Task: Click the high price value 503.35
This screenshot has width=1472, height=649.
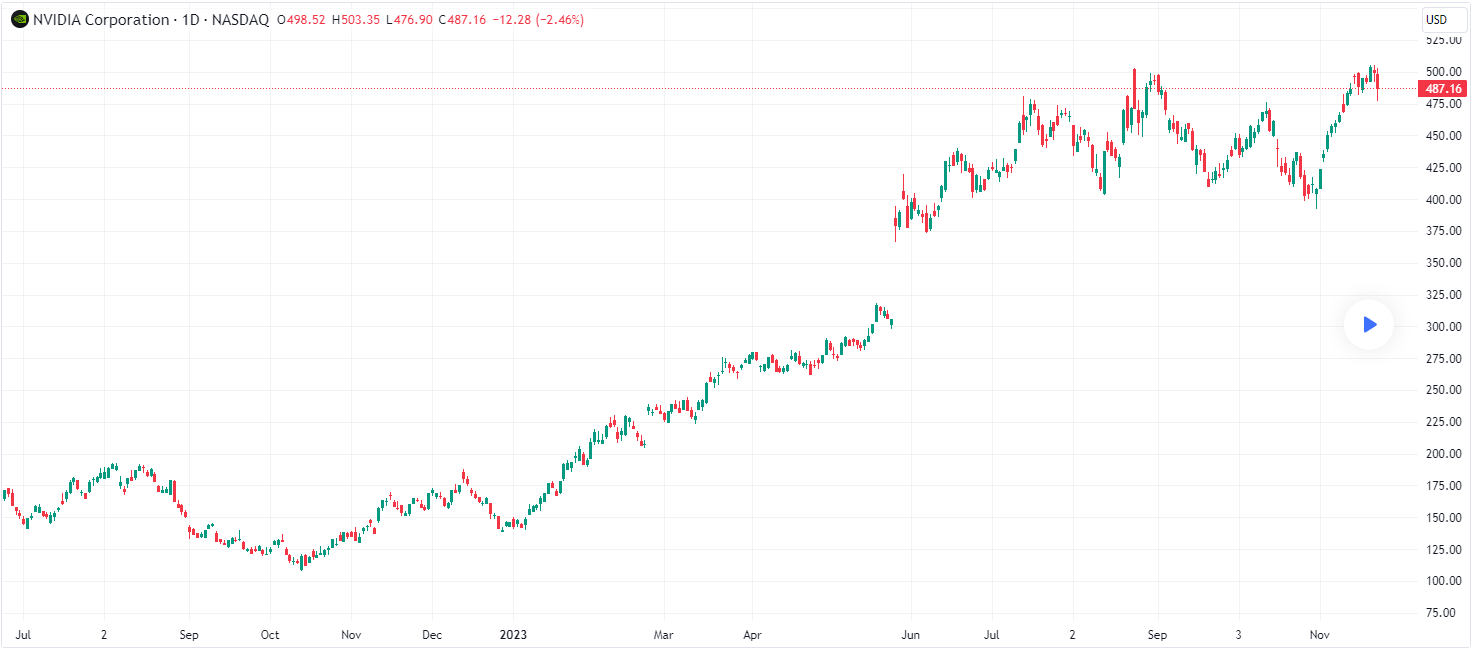Action: (361, 20)
